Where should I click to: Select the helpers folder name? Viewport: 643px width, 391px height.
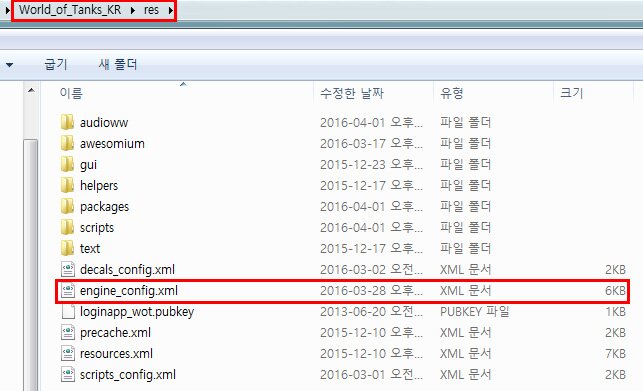99,185
